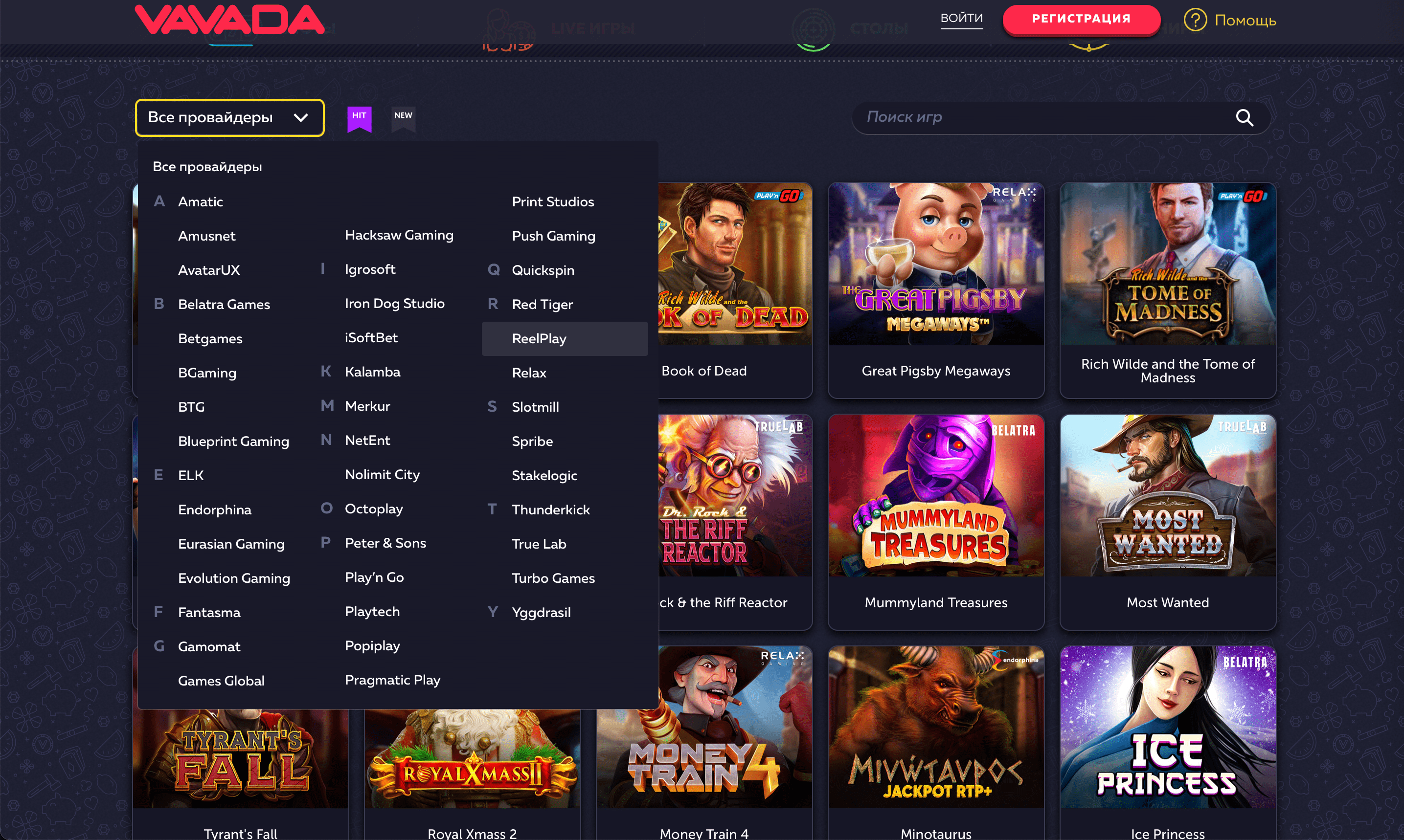Click the search magnifier icon
The image size is (1404, 840).
(1244, 118)
